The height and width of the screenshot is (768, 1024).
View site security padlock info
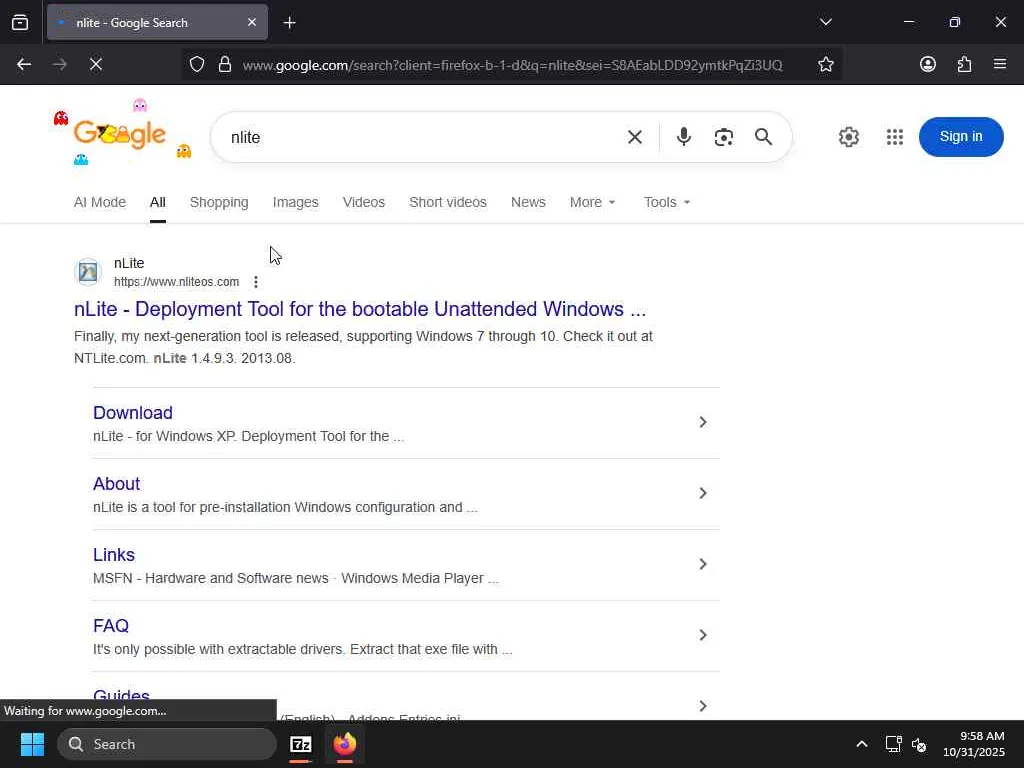tap(225, 64)
